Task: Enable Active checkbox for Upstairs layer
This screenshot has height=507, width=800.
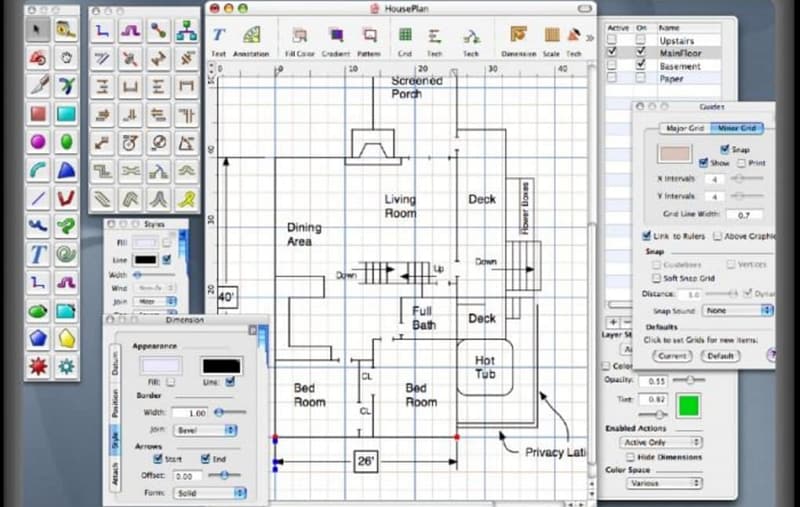Action: coord(612,40)
